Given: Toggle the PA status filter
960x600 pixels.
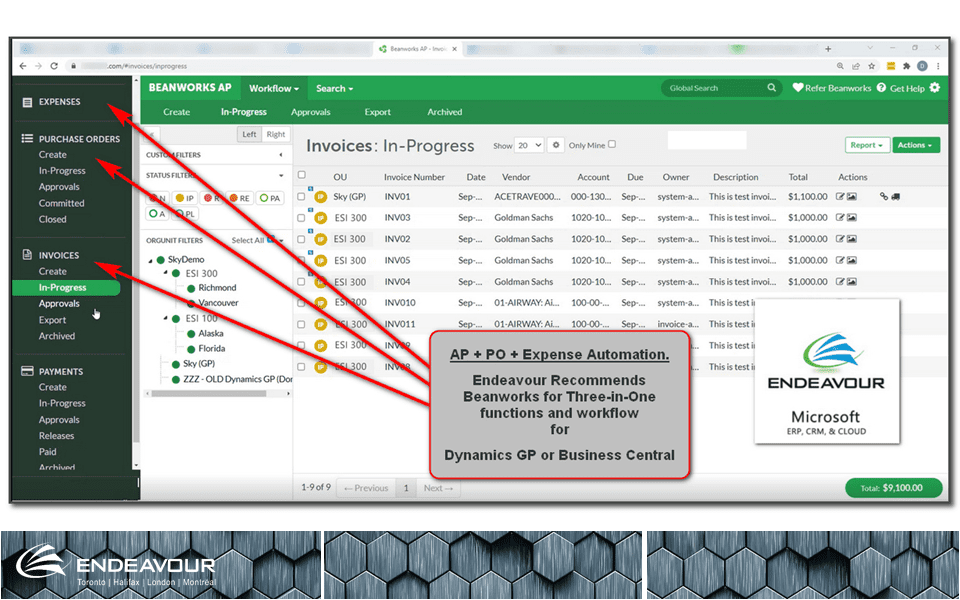Looking at the screenshot, I should click(x=269, y=198).
